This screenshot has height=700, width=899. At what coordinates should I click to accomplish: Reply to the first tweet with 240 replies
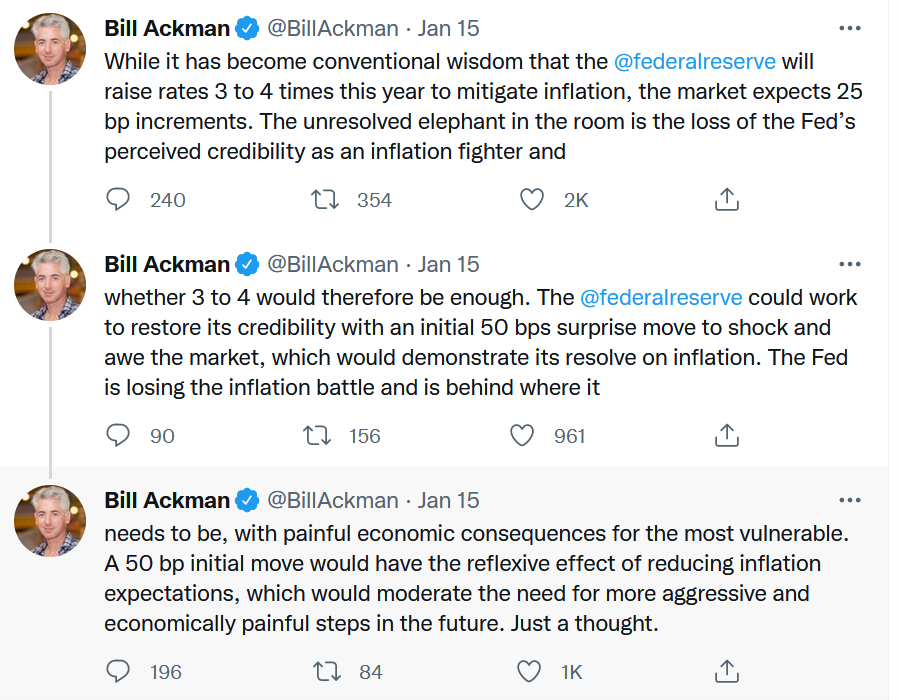tap(119, 200)
